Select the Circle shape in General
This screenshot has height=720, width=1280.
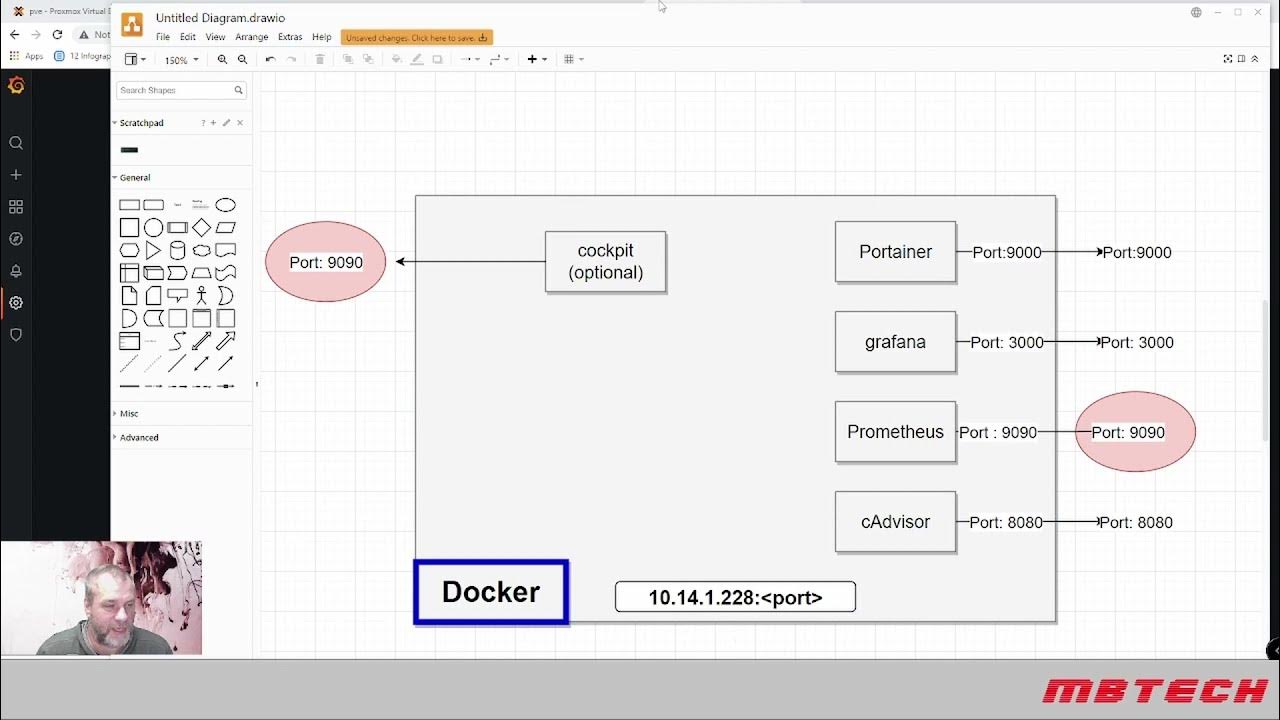pos(153,227)
